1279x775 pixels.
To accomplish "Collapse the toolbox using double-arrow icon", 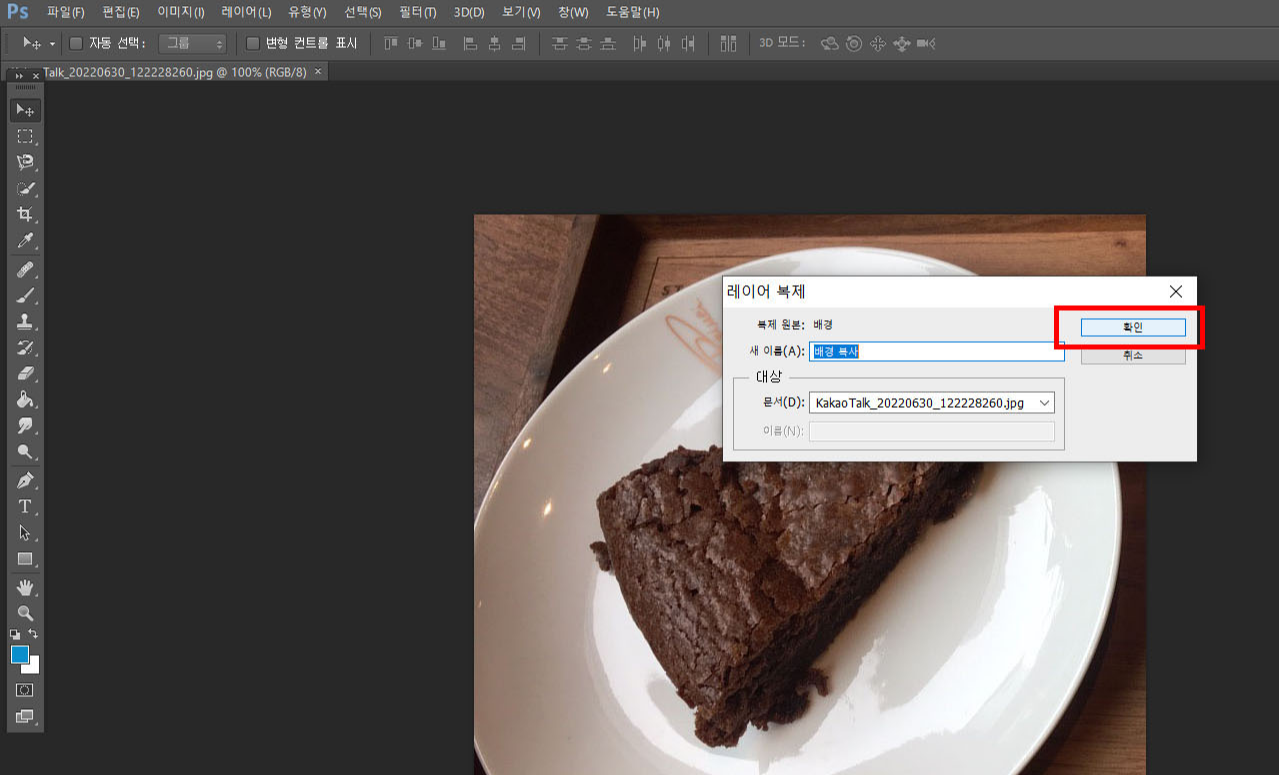I will [19, 76].
